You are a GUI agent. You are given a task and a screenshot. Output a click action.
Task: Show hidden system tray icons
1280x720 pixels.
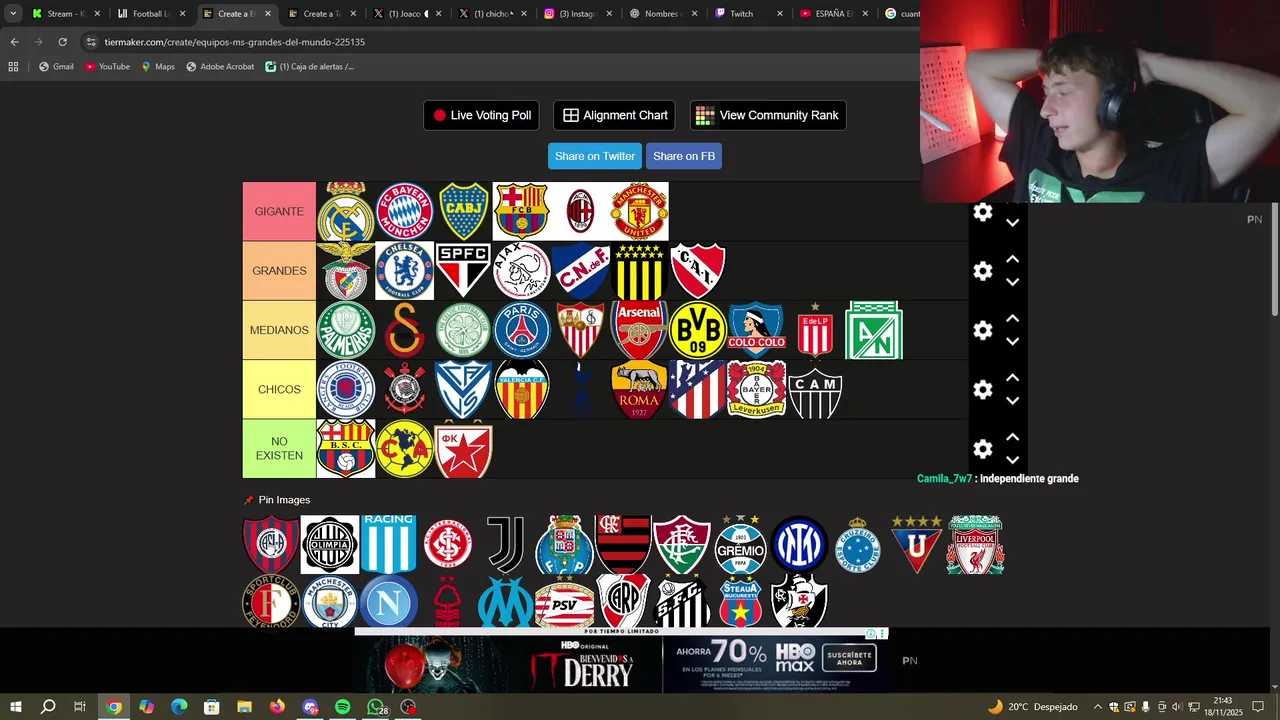(1098, 707)
